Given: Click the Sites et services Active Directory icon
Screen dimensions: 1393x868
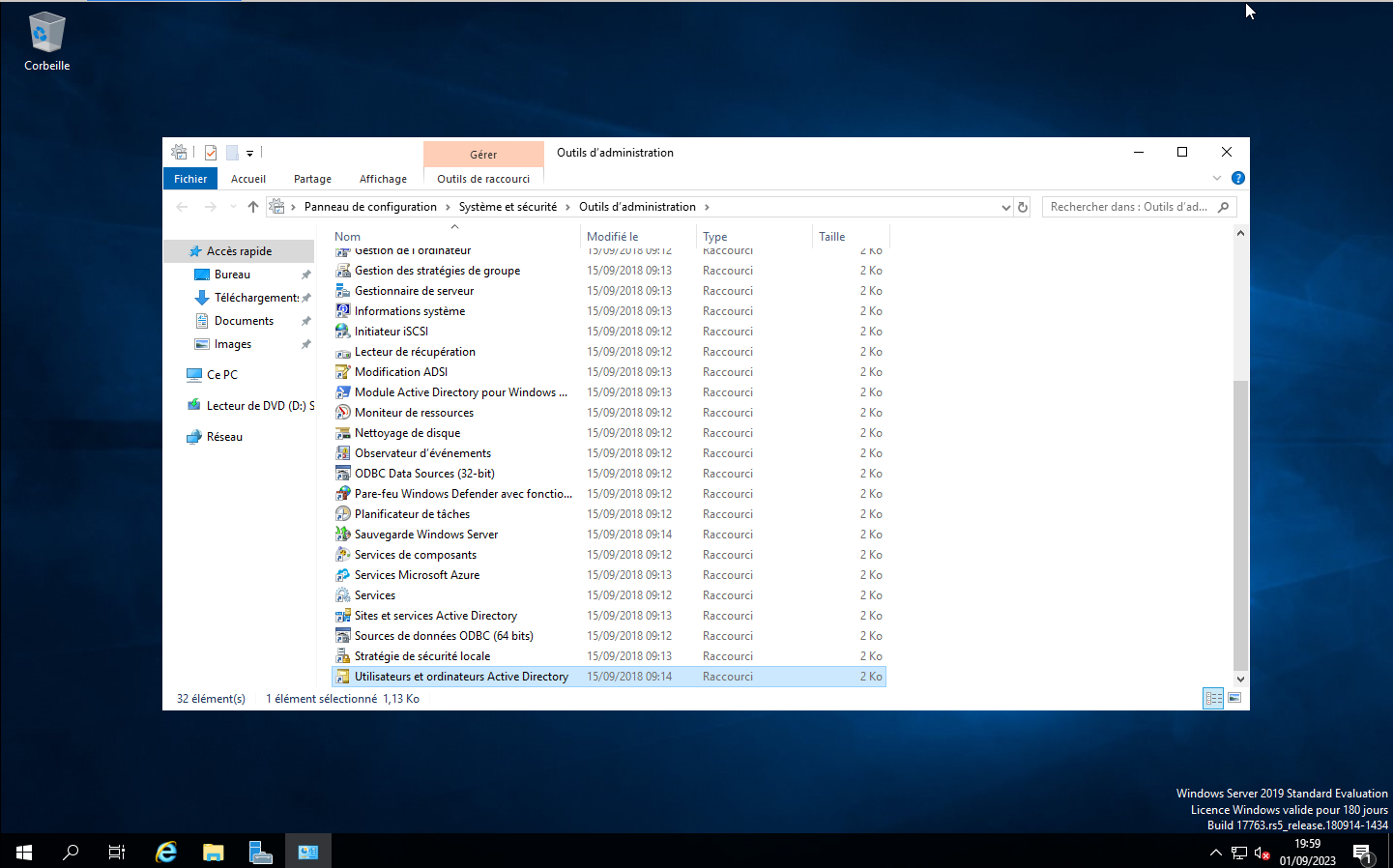Looking at the screenshot, I should (342, 616).
